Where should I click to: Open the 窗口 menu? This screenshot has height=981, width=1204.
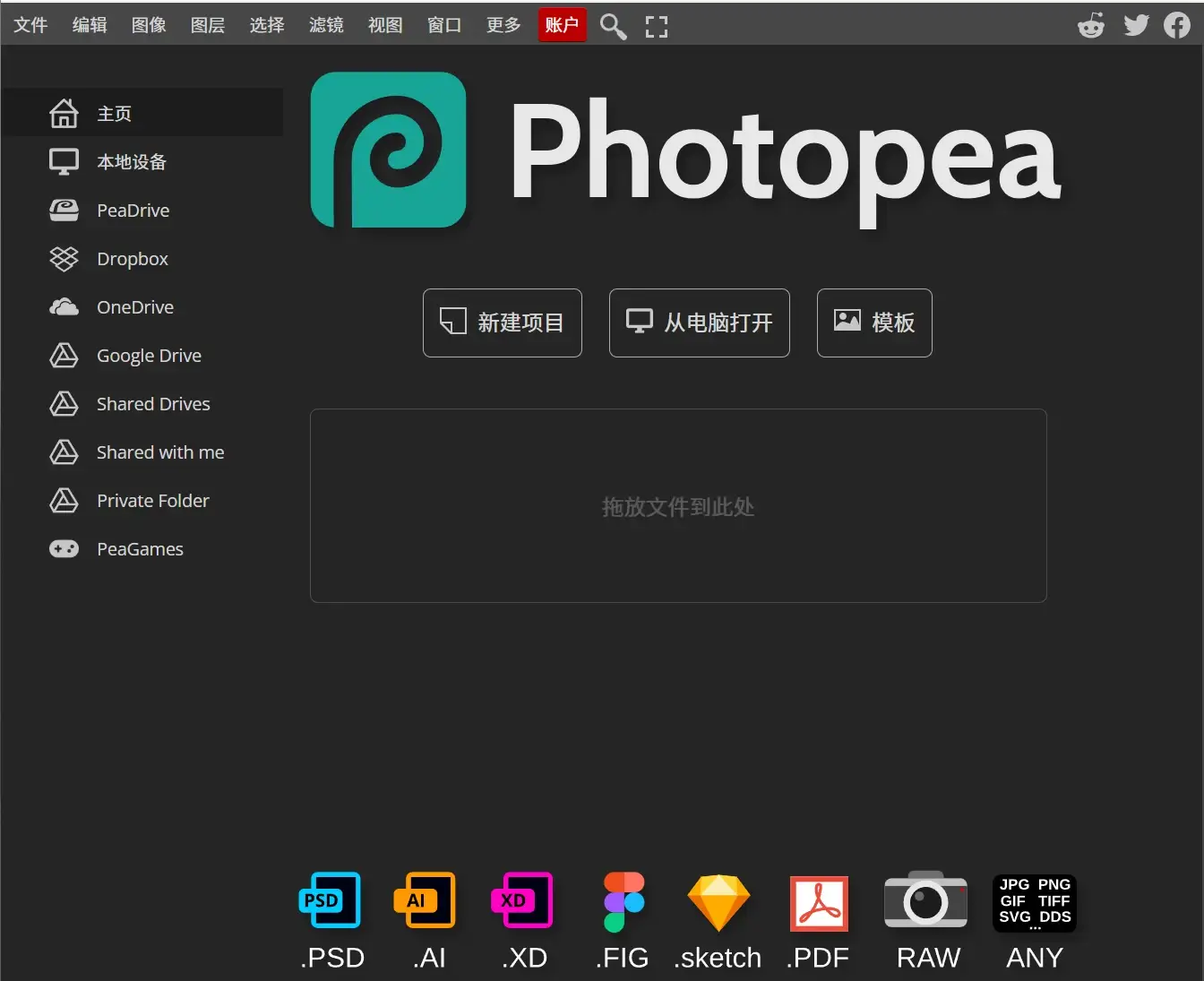[444, 25]
